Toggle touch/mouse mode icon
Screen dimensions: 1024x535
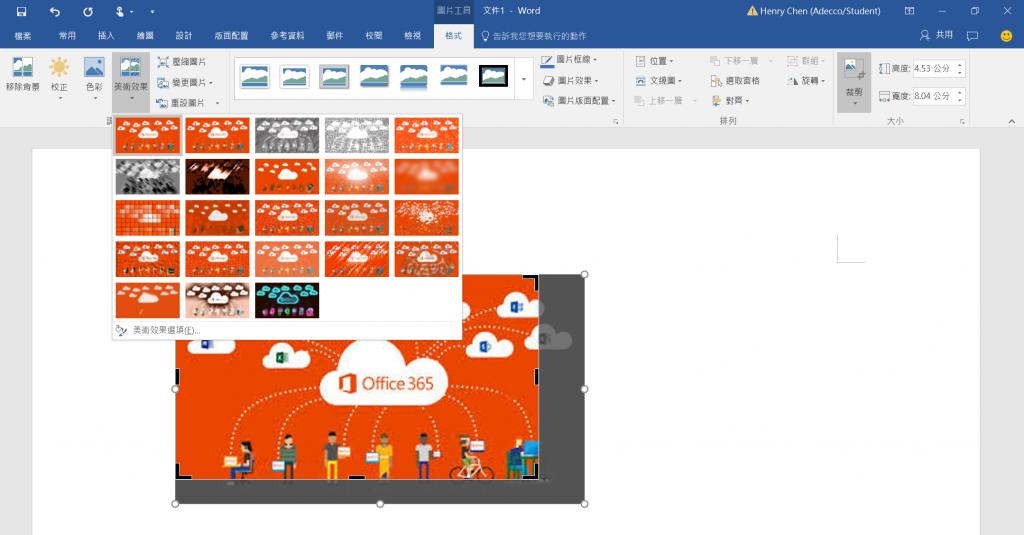tap(120, 11)
